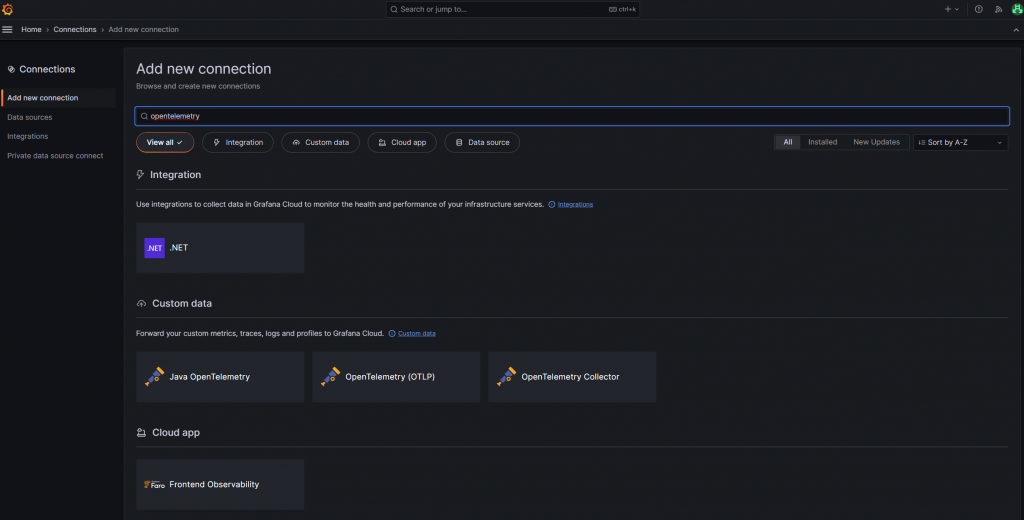
Task: Click the magnifier in connection search field
Action: point(144,116)
